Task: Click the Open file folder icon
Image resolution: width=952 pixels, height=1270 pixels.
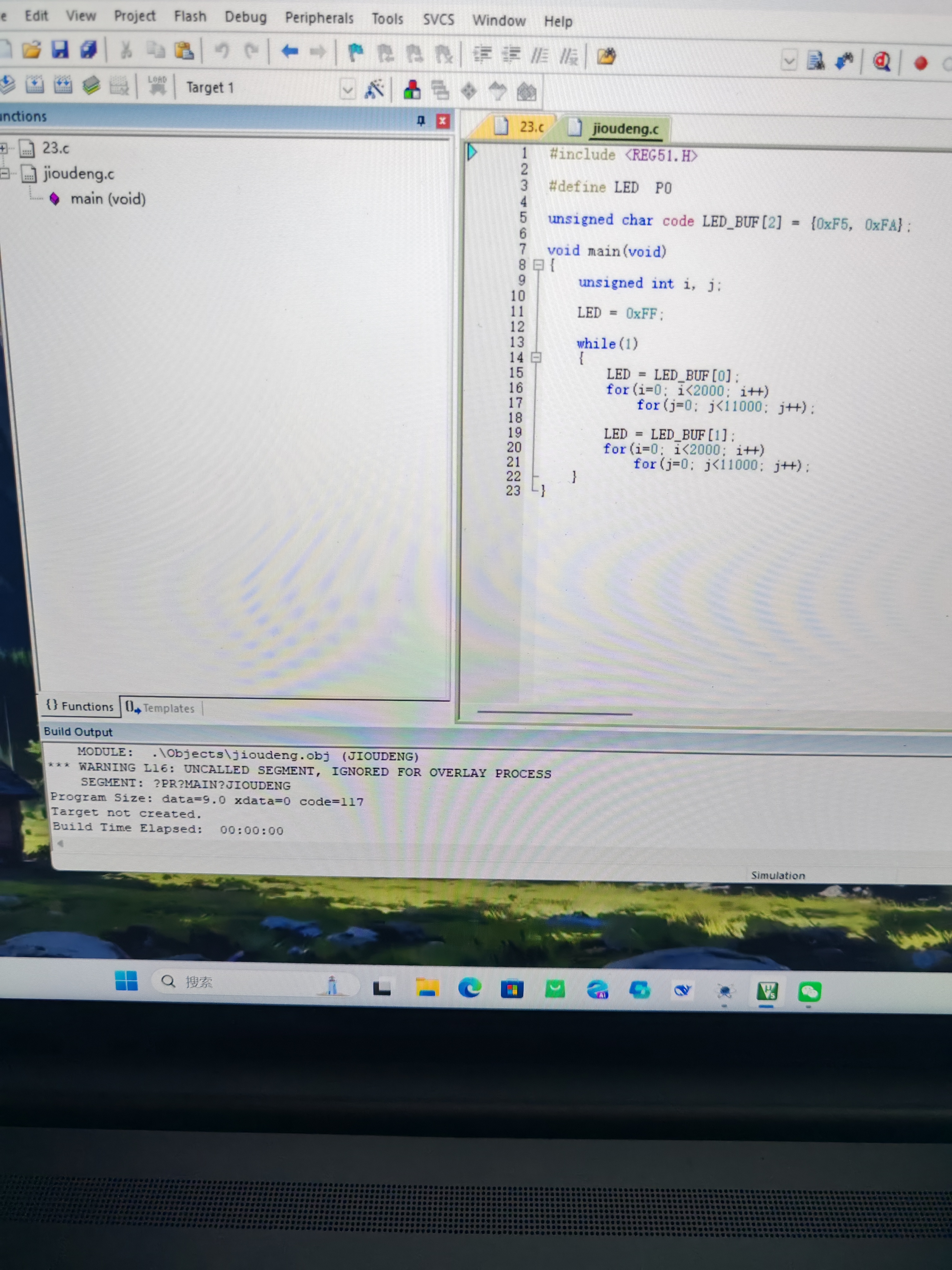Action: 32,50
